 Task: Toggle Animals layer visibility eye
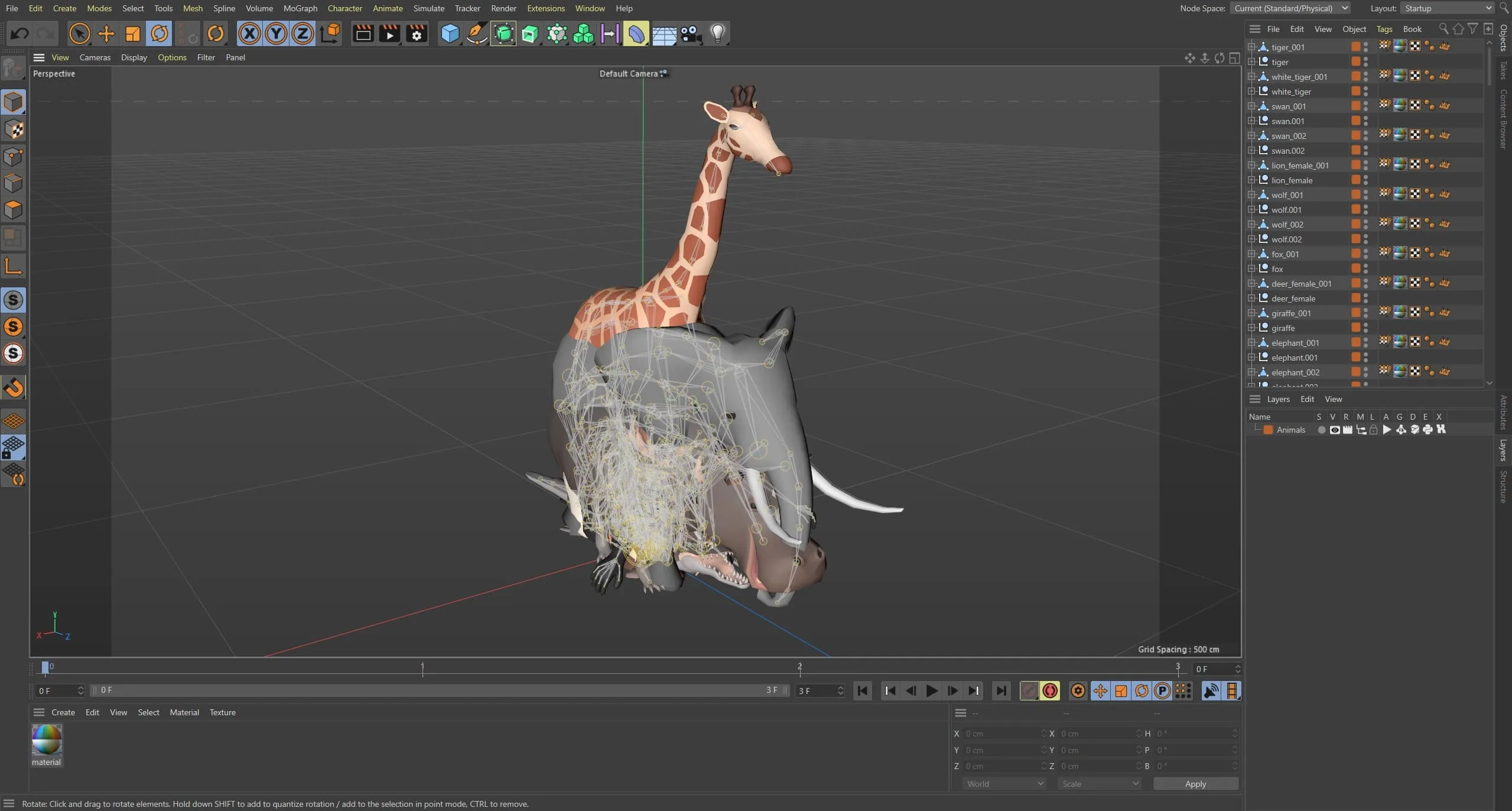(1334, 430)
